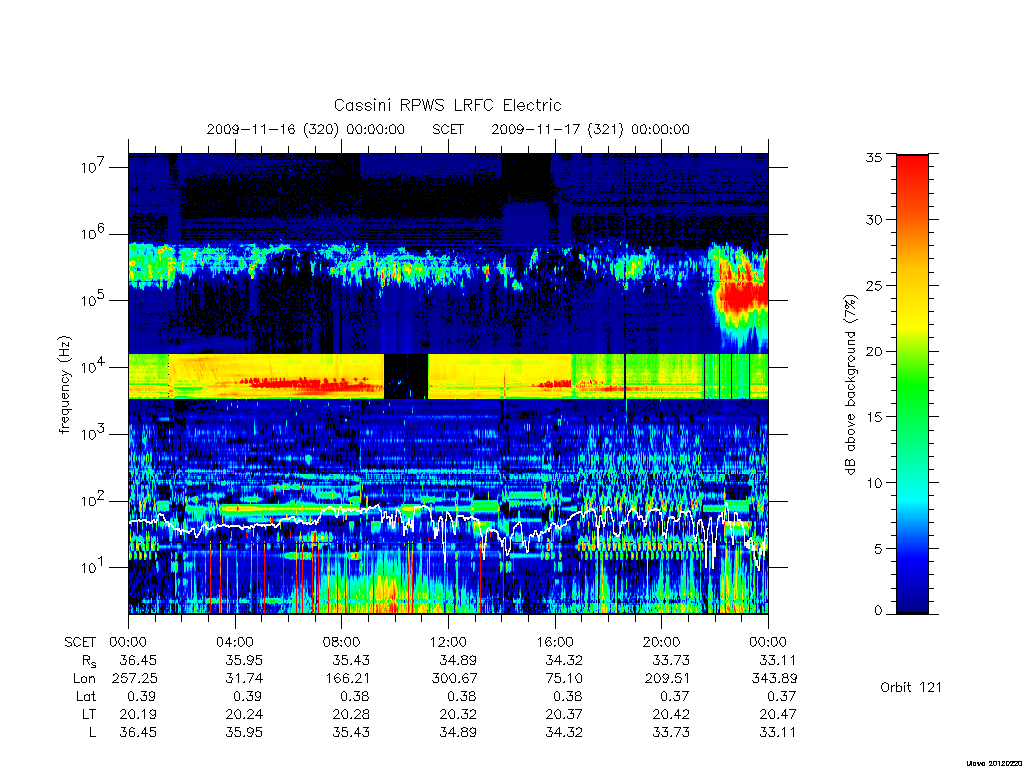Click colorbar tick value 20

[874, 351]
